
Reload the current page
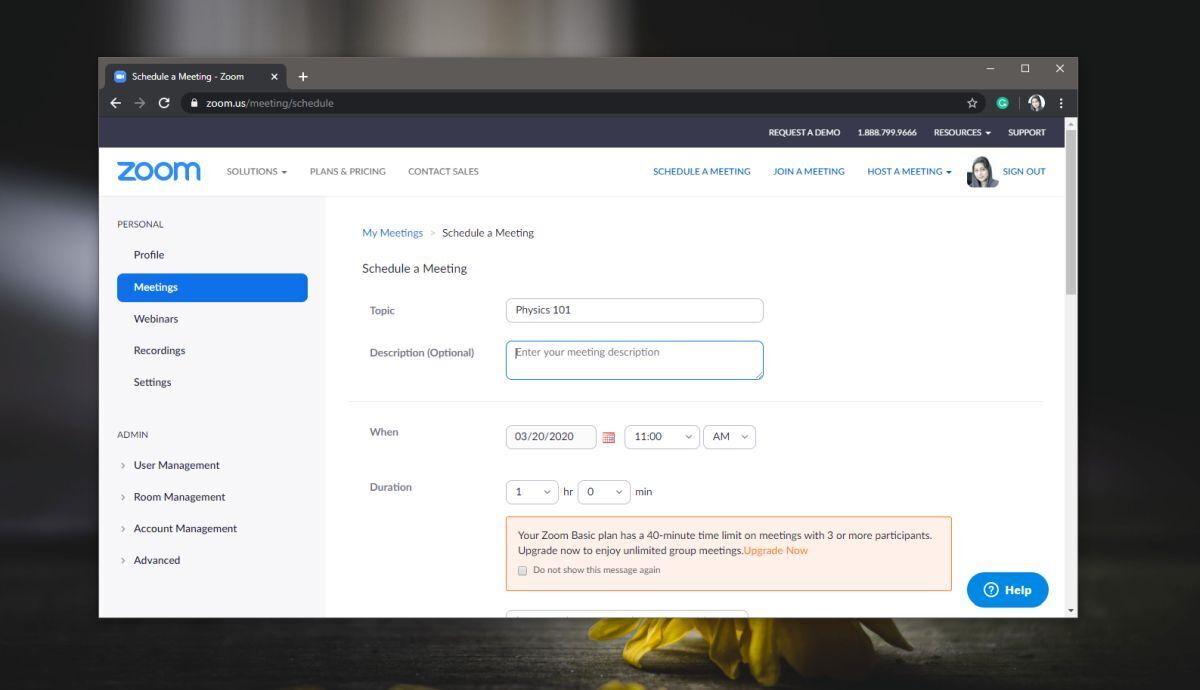pyautogui.click(x=163, y=102)
